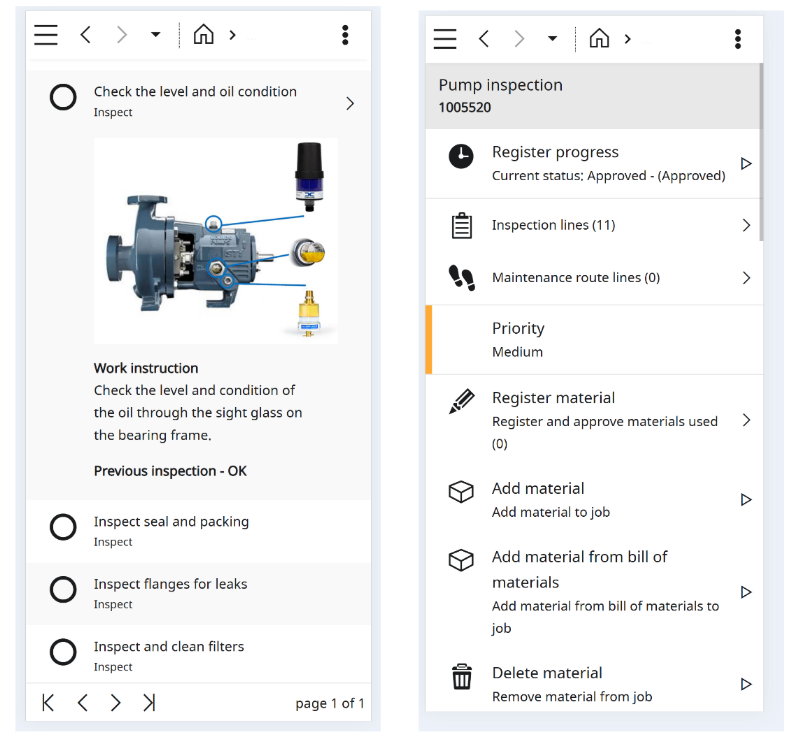The width and height of the screenshot is (793, 738).
Task: Open Delete material action
Action: [x=592, y=683]
